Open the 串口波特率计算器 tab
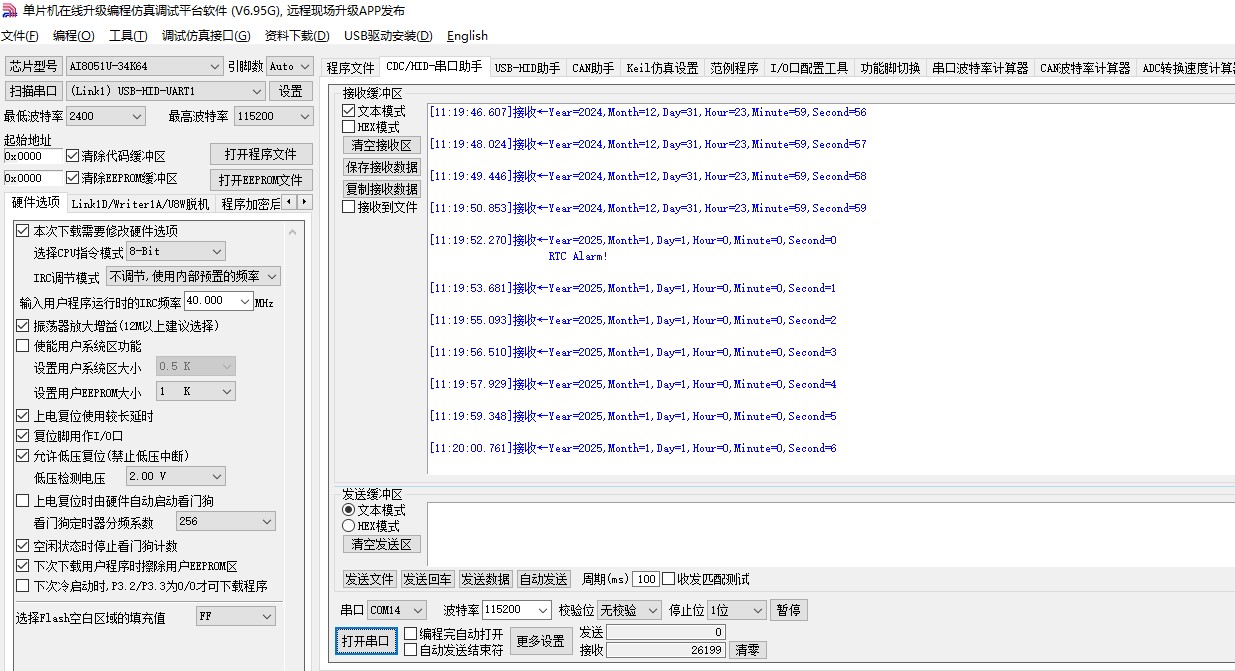The image size is (1235, 671). click(x=980, y=68)
